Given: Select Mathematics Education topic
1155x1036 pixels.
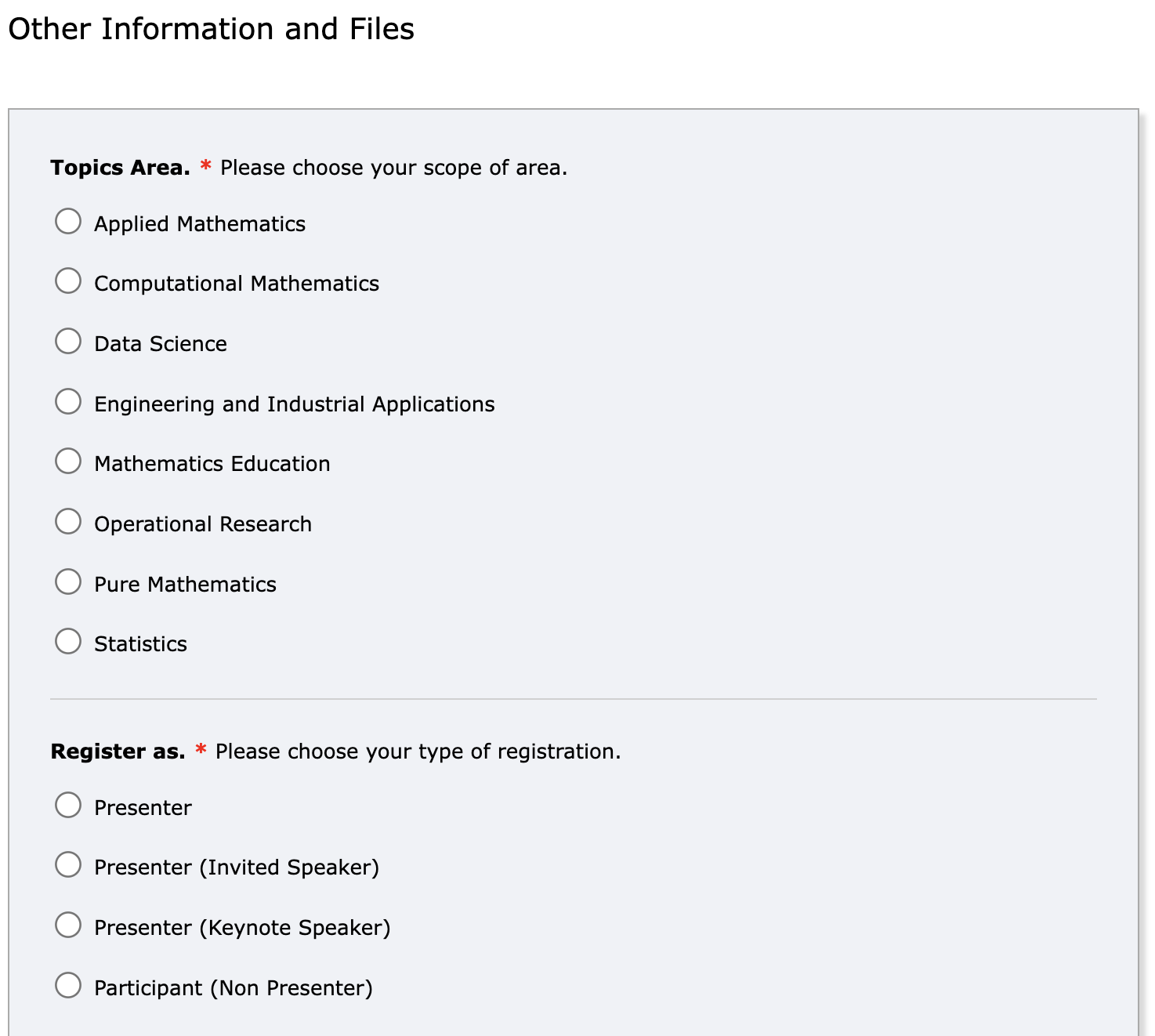Looking at the screenshot, I should coord(68,461).
